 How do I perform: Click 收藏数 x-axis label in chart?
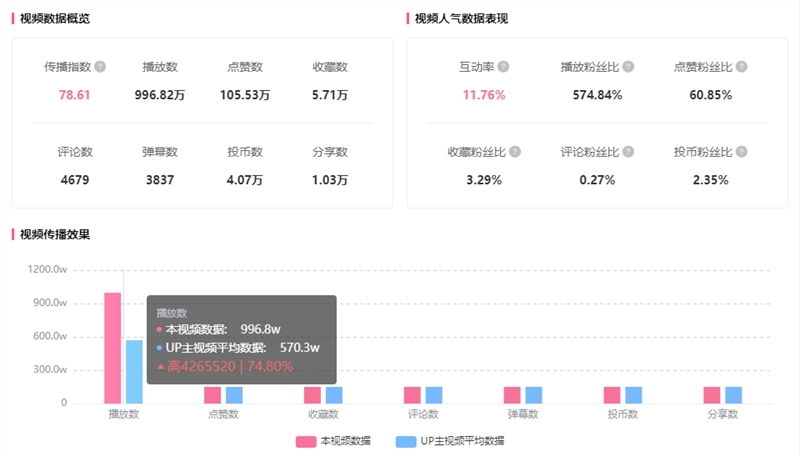323,414
